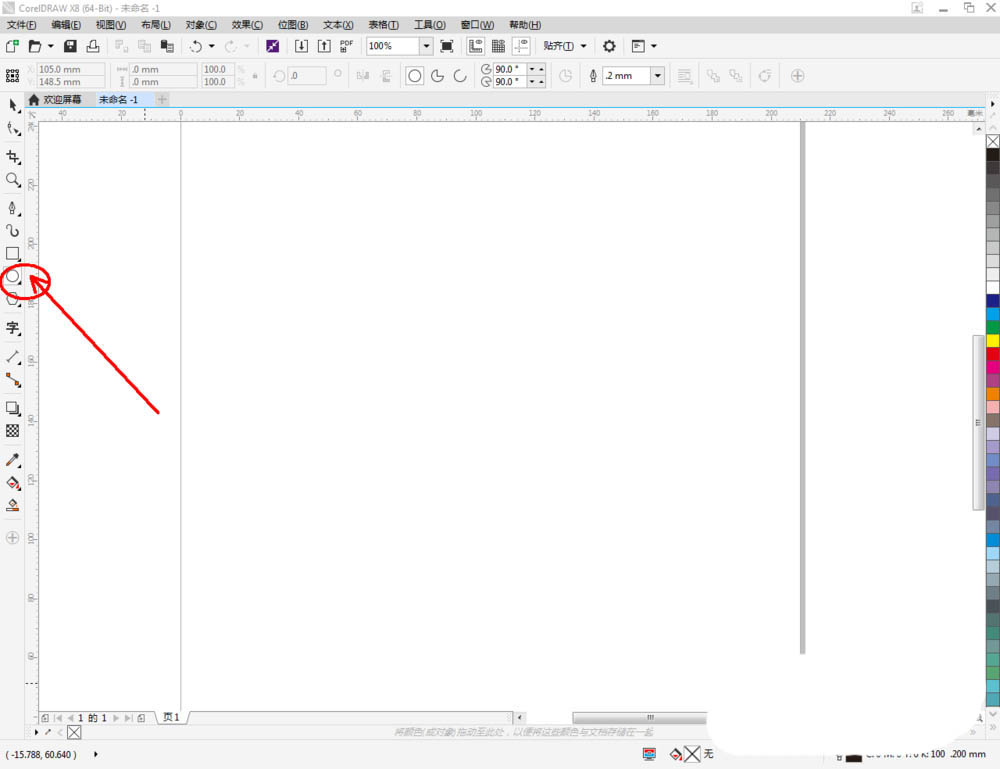Select the Zoom magnifier tool

[x=13, y=180]
